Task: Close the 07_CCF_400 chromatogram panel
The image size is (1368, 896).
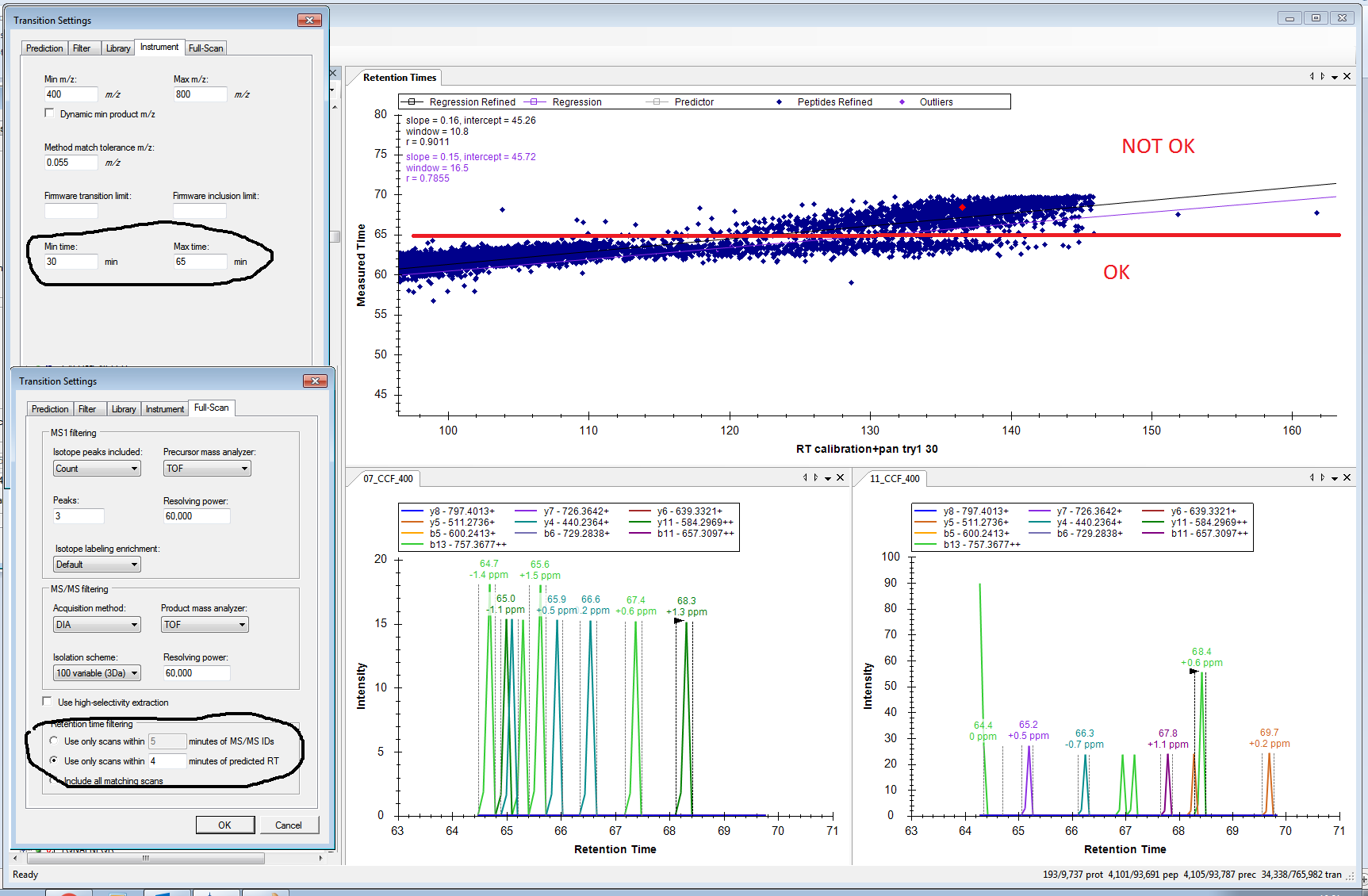Action: 840,477
